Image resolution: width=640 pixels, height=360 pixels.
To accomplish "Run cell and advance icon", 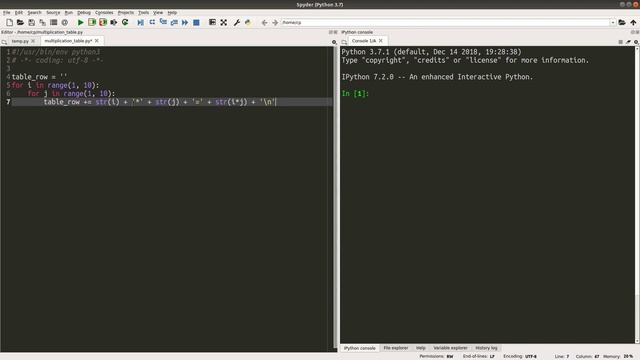I will tap(103, 22).
